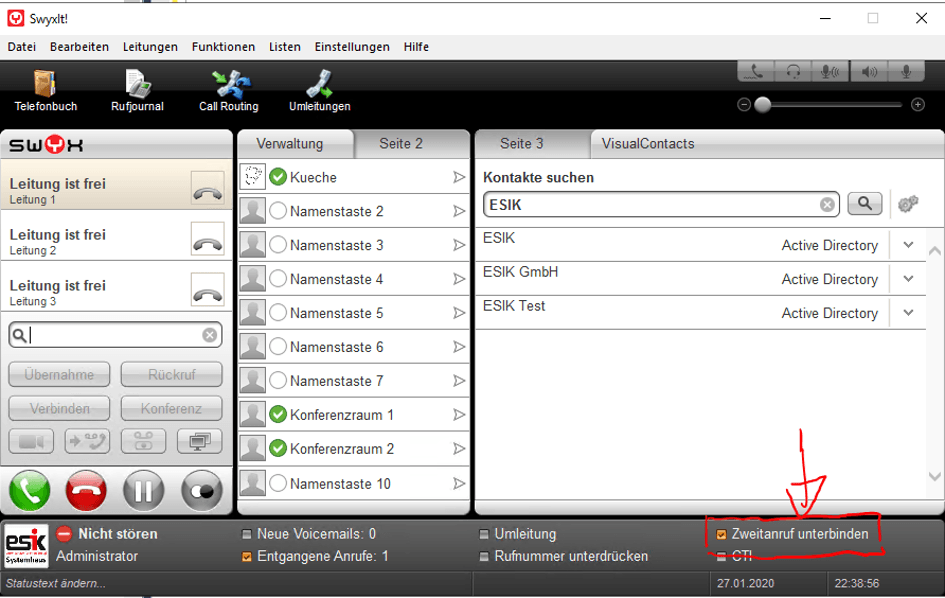Toggle Zweitanruf unterbinden checkbox
945x598 pixels.
coord(721,535)
